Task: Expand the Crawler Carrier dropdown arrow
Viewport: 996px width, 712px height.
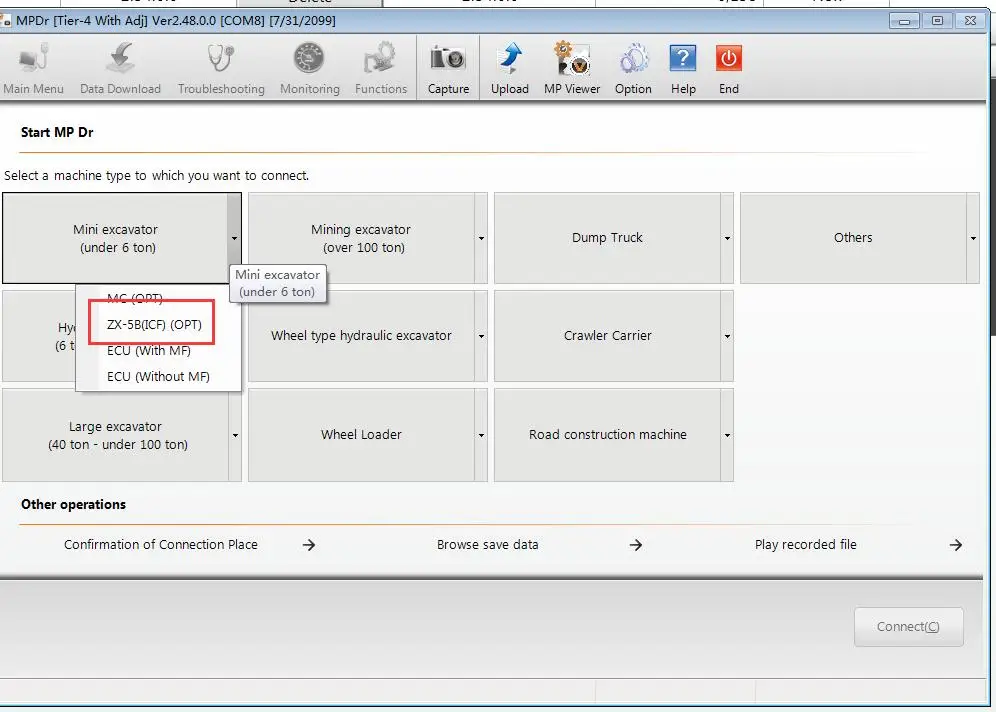Action: (727, 336)
